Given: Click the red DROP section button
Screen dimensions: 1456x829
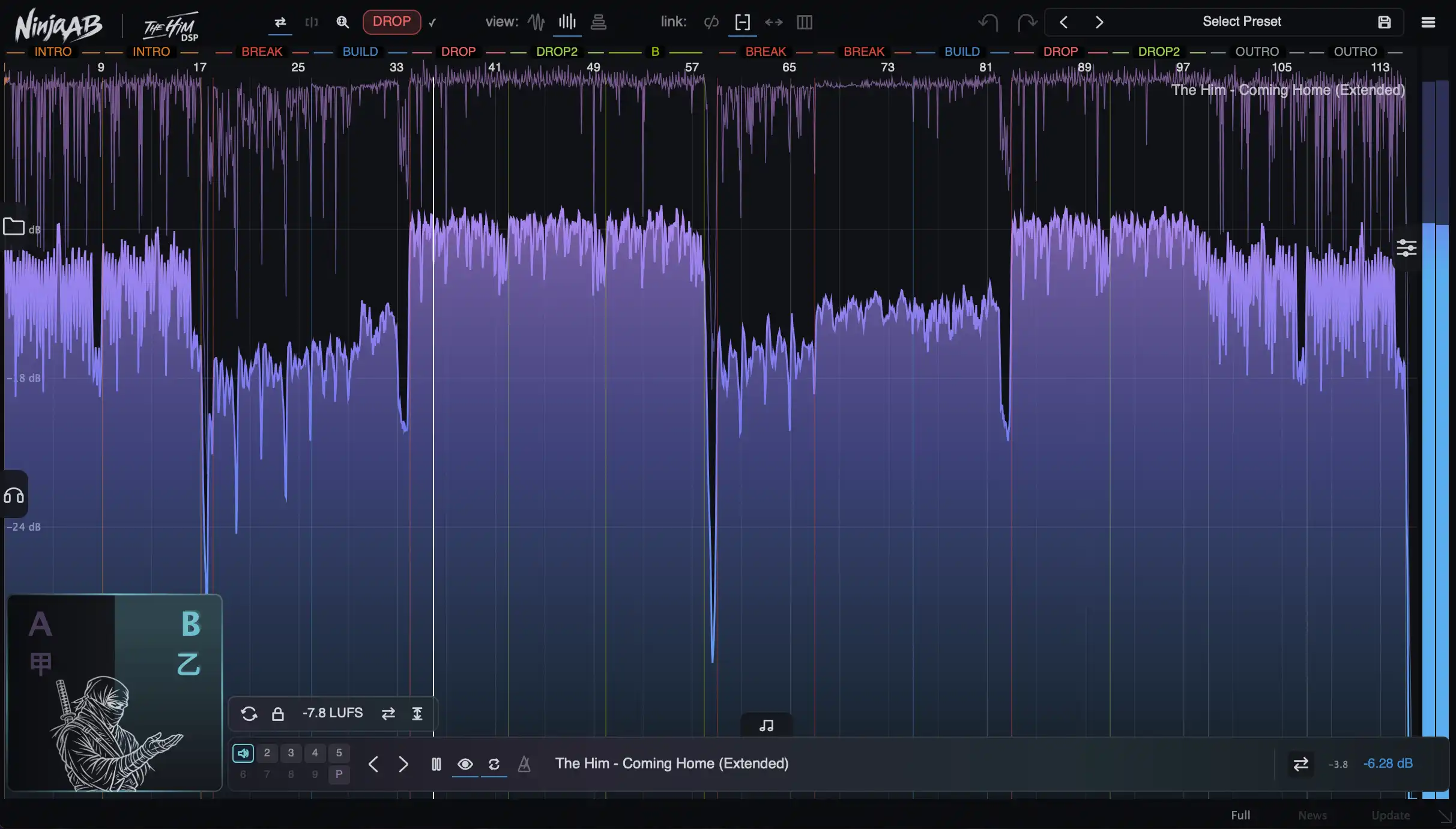Looking at the screenshot, I should pyautogui.click(x=391, y=22).
